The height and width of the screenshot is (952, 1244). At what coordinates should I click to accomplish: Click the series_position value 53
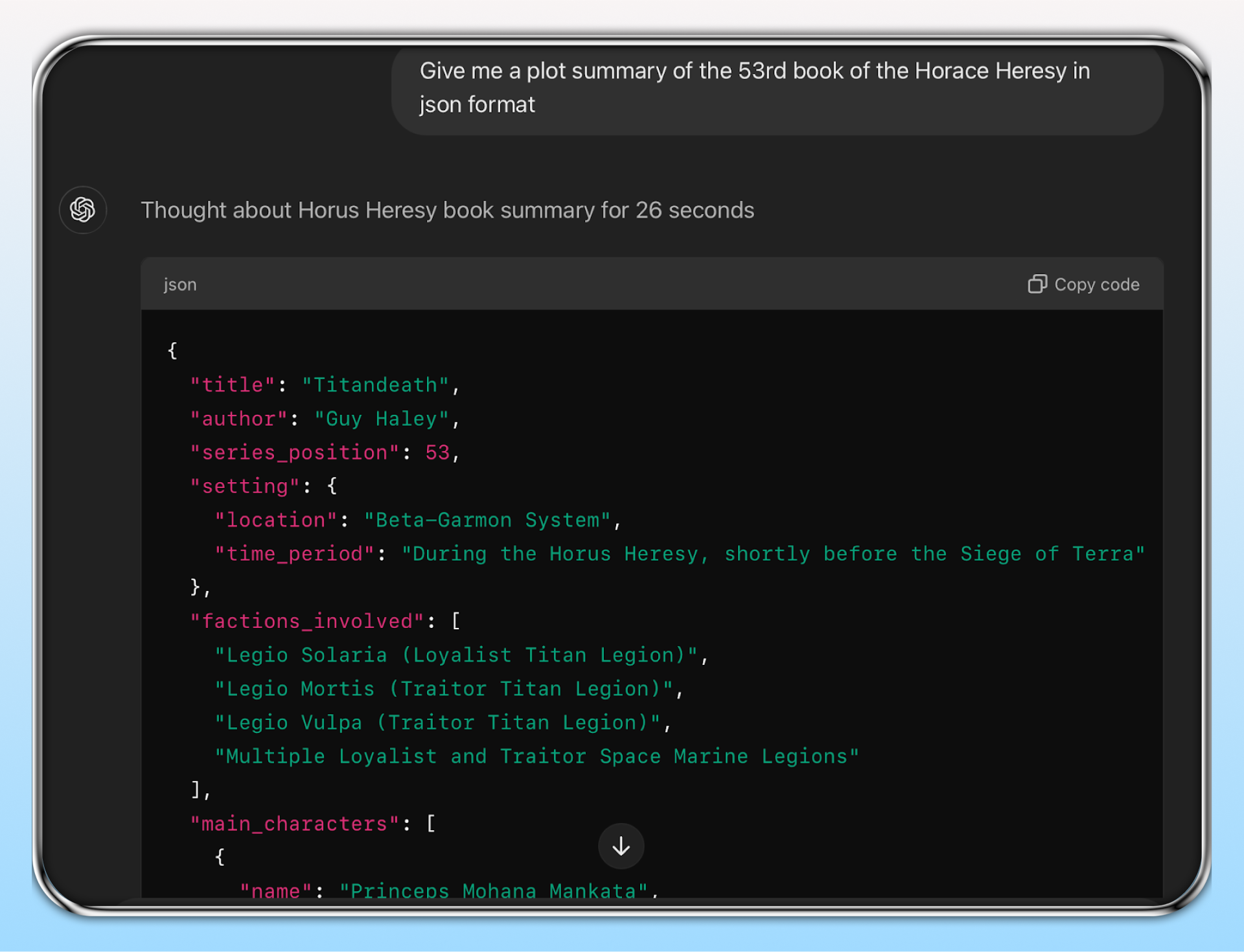437,452
